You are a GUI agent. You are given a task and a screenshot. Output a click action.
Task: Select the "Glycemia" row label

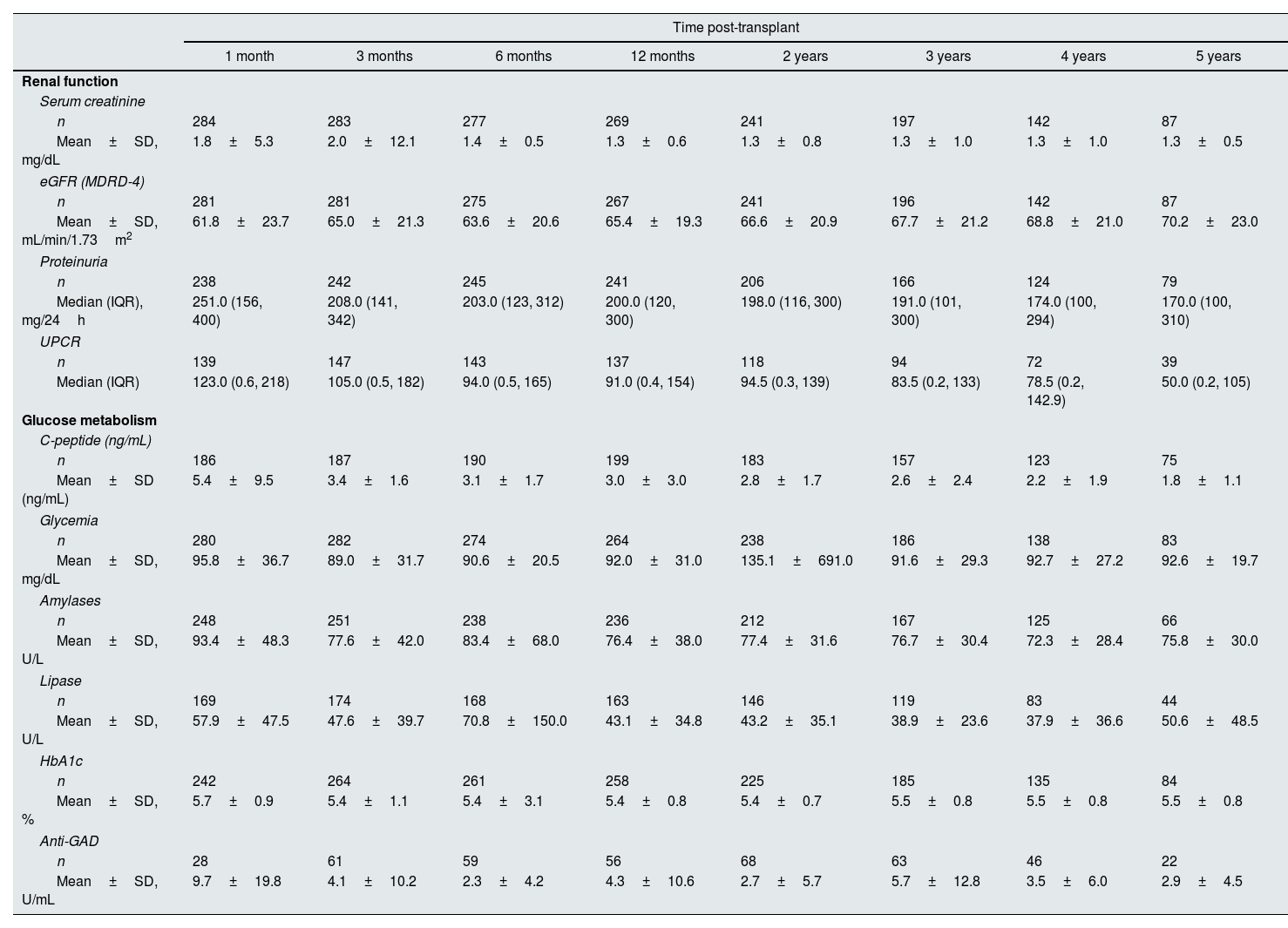[x=69, y=520]
